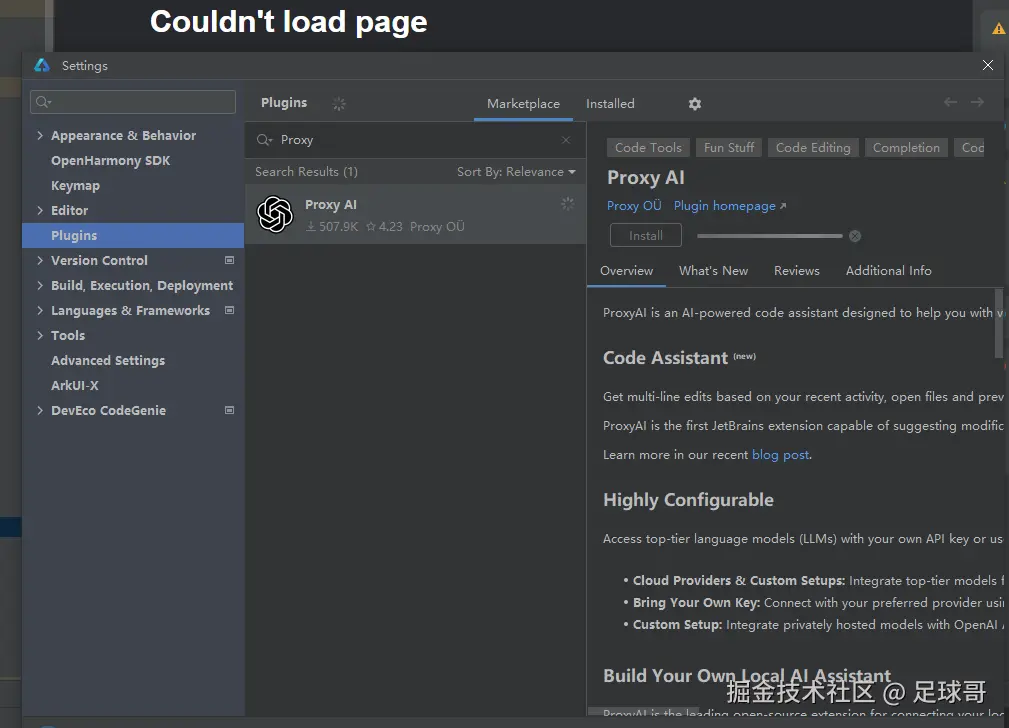Screen dimensions: 1009x728
Task: Open the Reviews tab
Action: coord(797,271)
